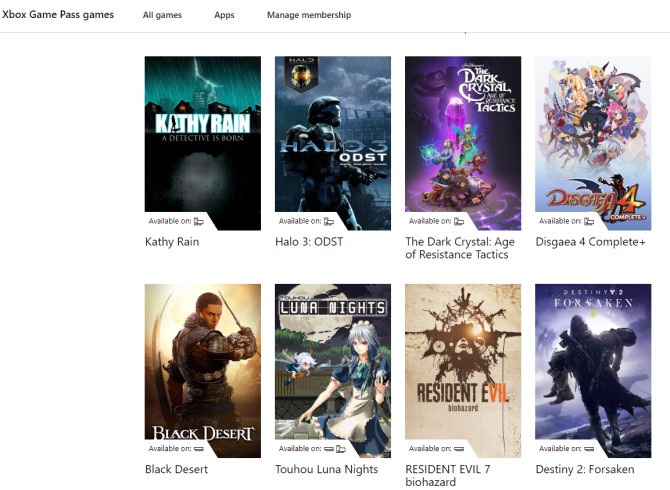Open the Apps tab
The image size is (670, 490).
[x=224, y=15]
